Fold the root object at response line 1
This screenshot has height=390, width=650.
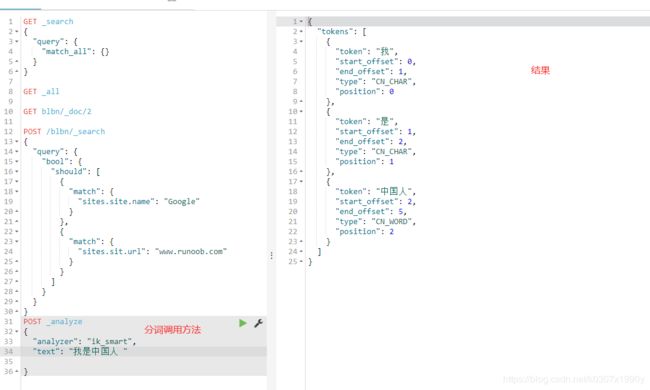[301, 21]
